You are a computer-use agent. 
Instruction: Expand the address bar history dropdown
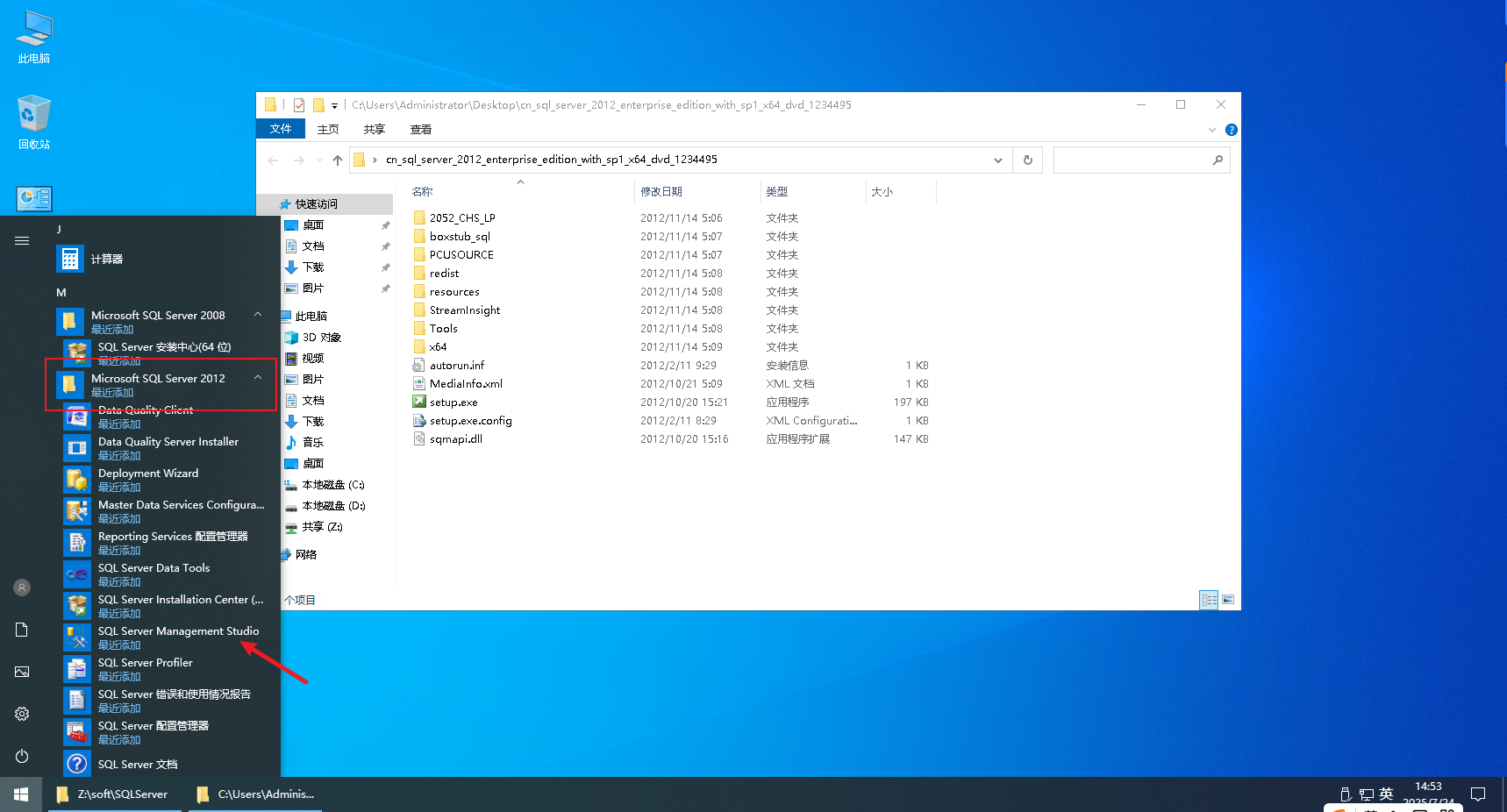(x=998, y=160)
